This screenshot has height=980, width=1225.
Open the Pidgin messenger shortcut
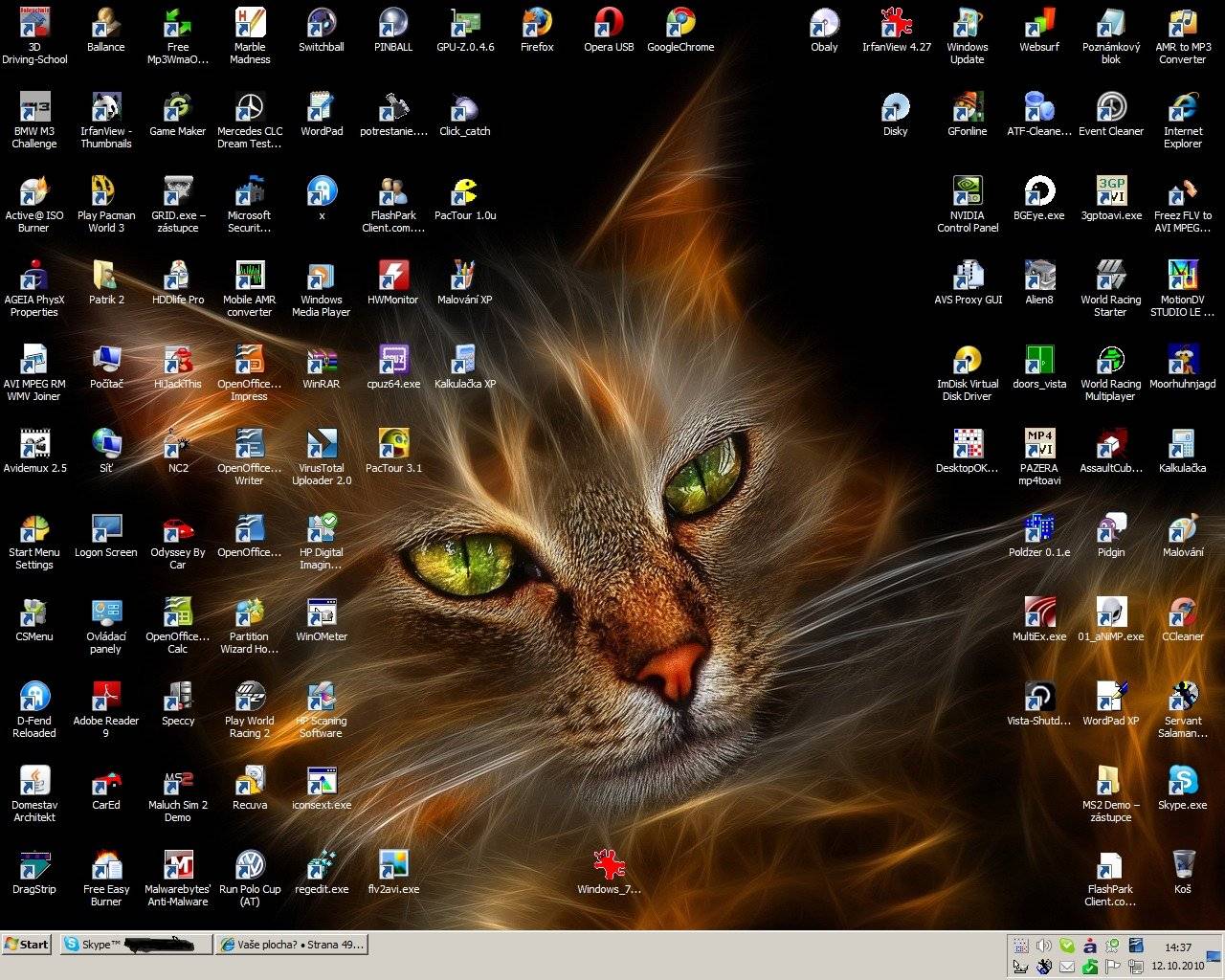[1111, 529]
